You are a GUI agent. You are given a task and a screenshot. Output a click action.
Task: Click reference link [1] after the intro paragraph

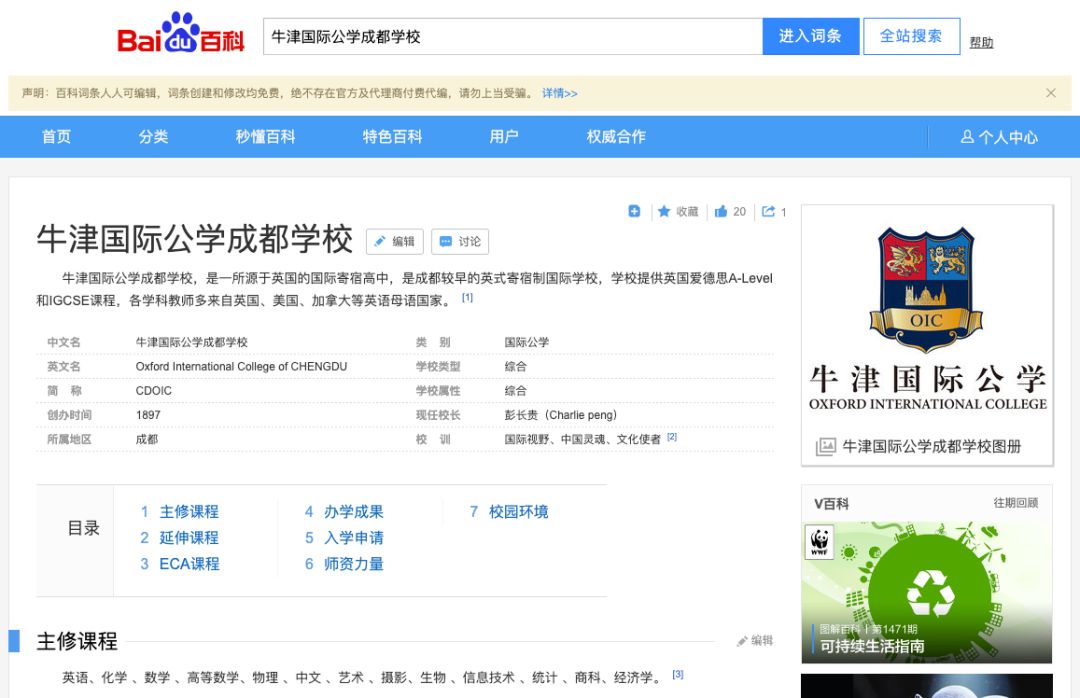[467, 296]
